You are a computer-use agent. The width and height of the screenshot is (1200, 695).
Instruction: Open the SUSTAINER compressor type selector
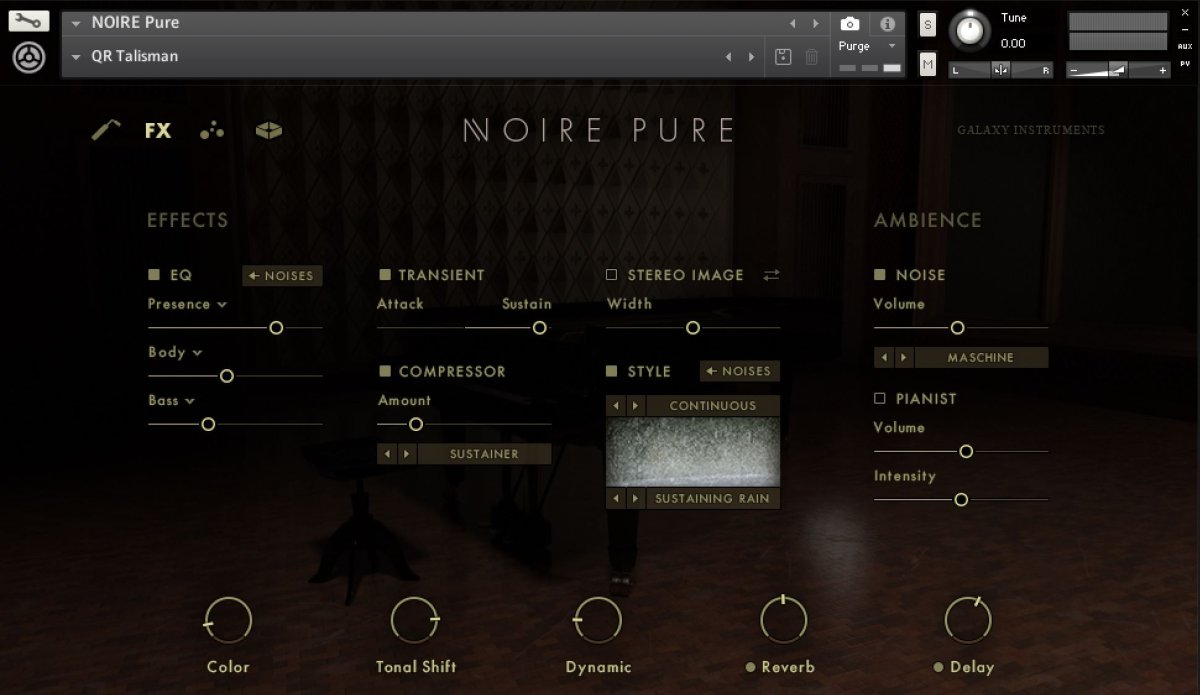484,454
